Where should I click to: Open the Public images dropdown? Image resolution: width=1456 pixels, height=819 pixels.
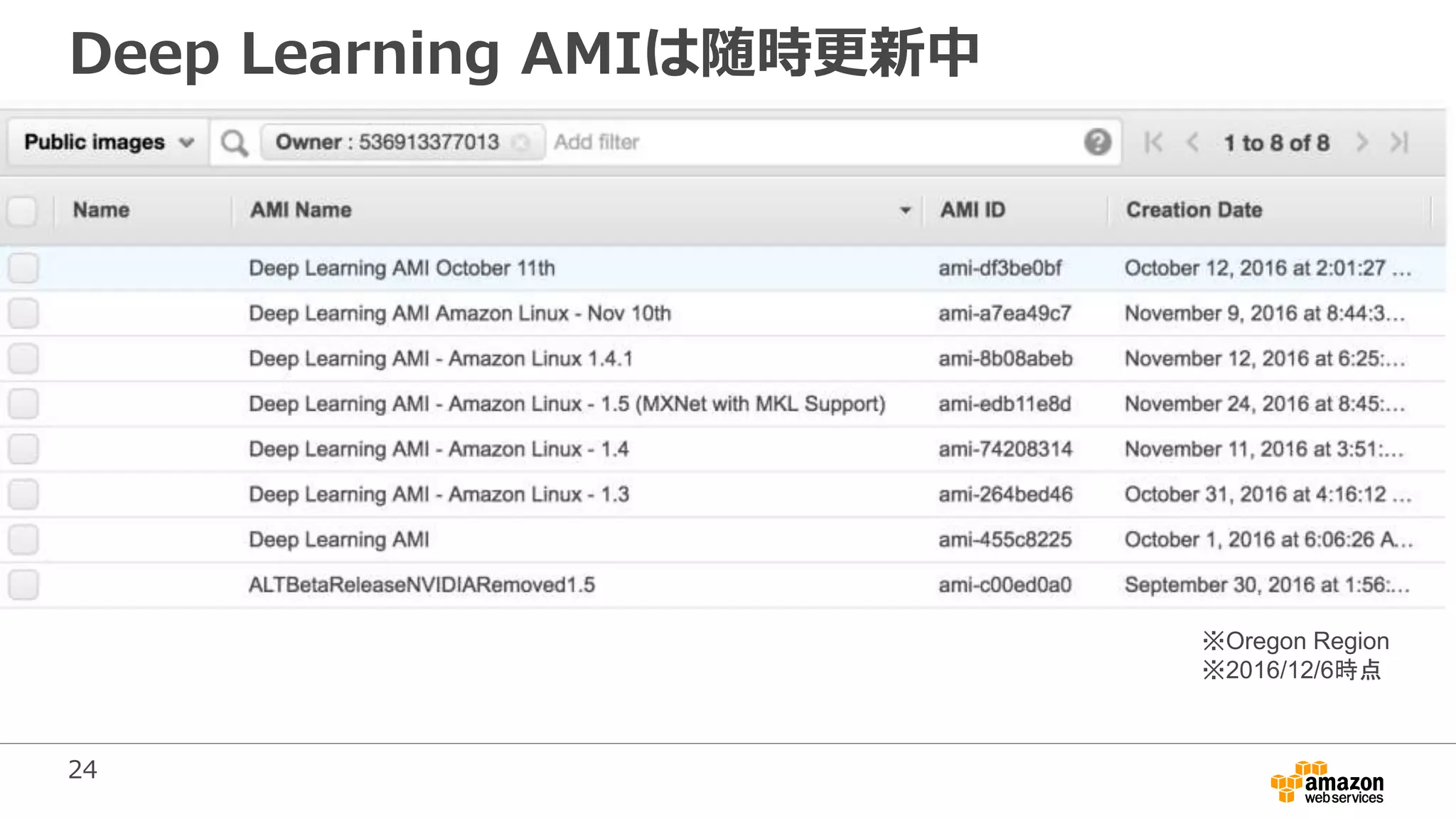coord(108,142)
